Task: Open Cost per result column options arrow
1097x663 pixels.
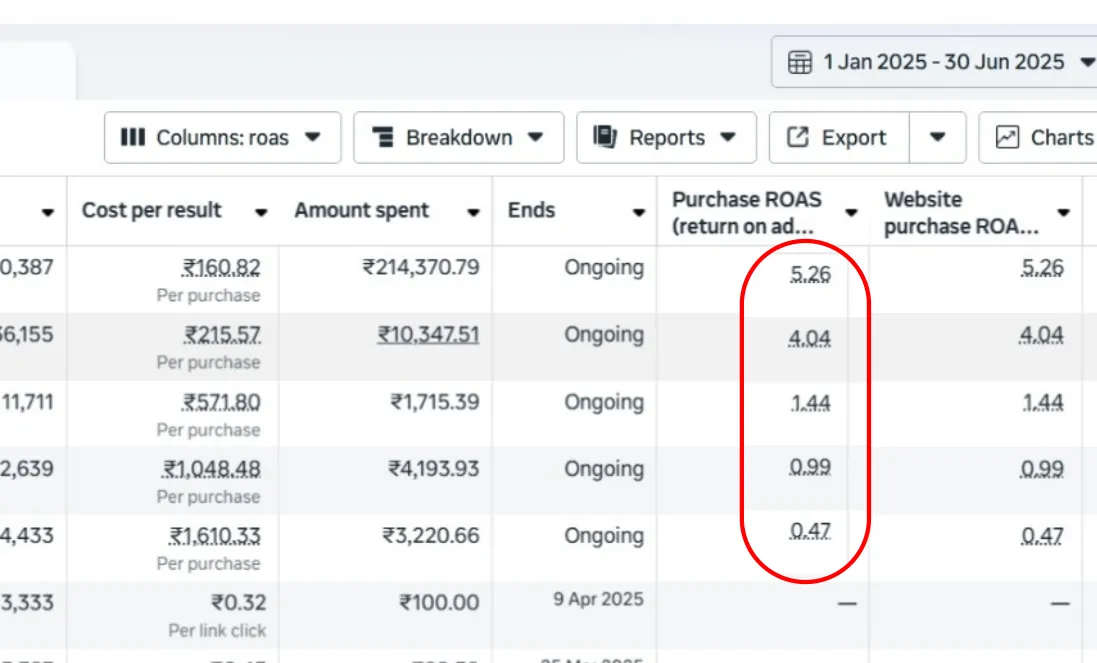Action: pyautogui.click(x=261, y=212)
